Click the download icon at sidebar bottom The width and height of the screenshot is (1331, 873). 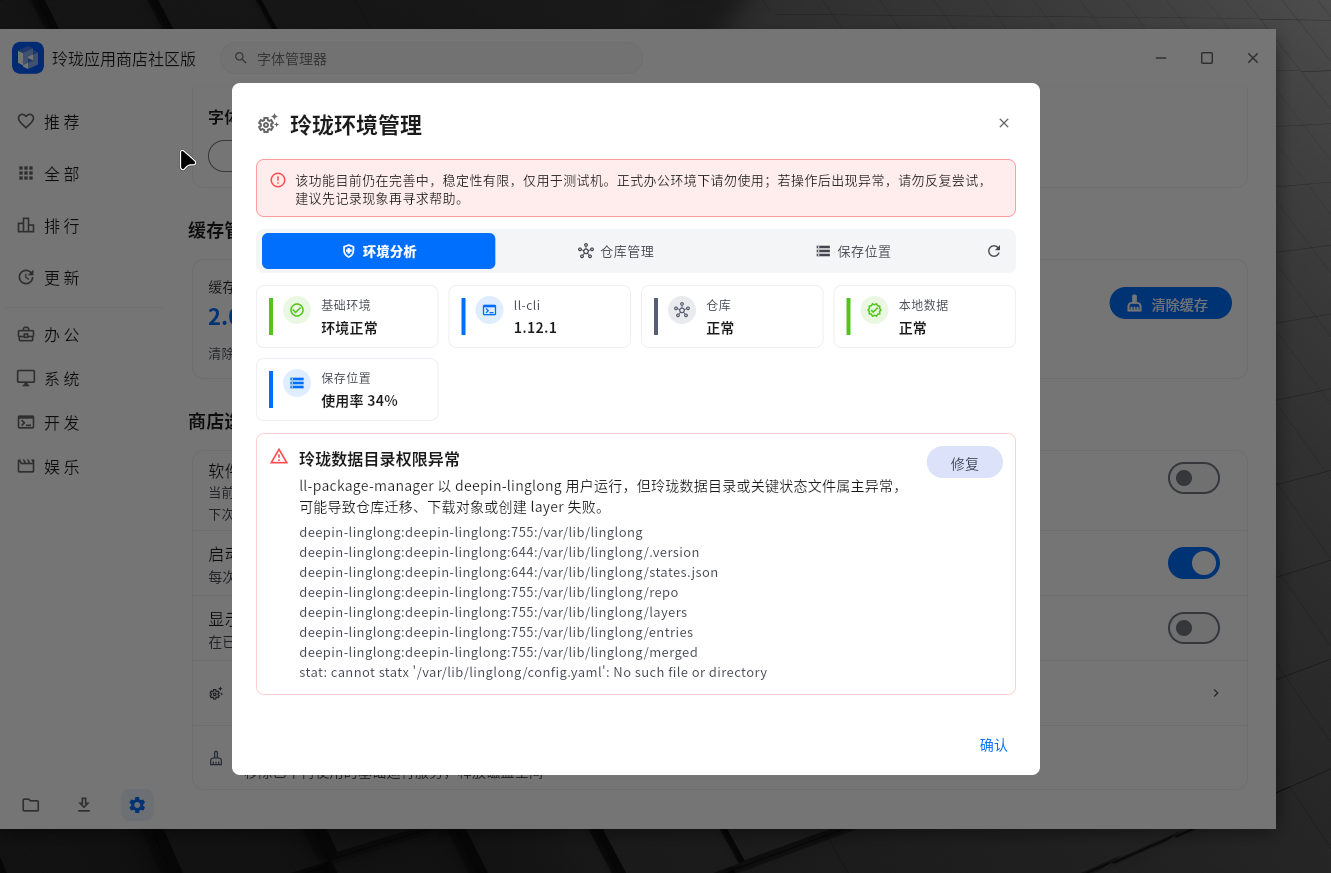coord(84,805)
